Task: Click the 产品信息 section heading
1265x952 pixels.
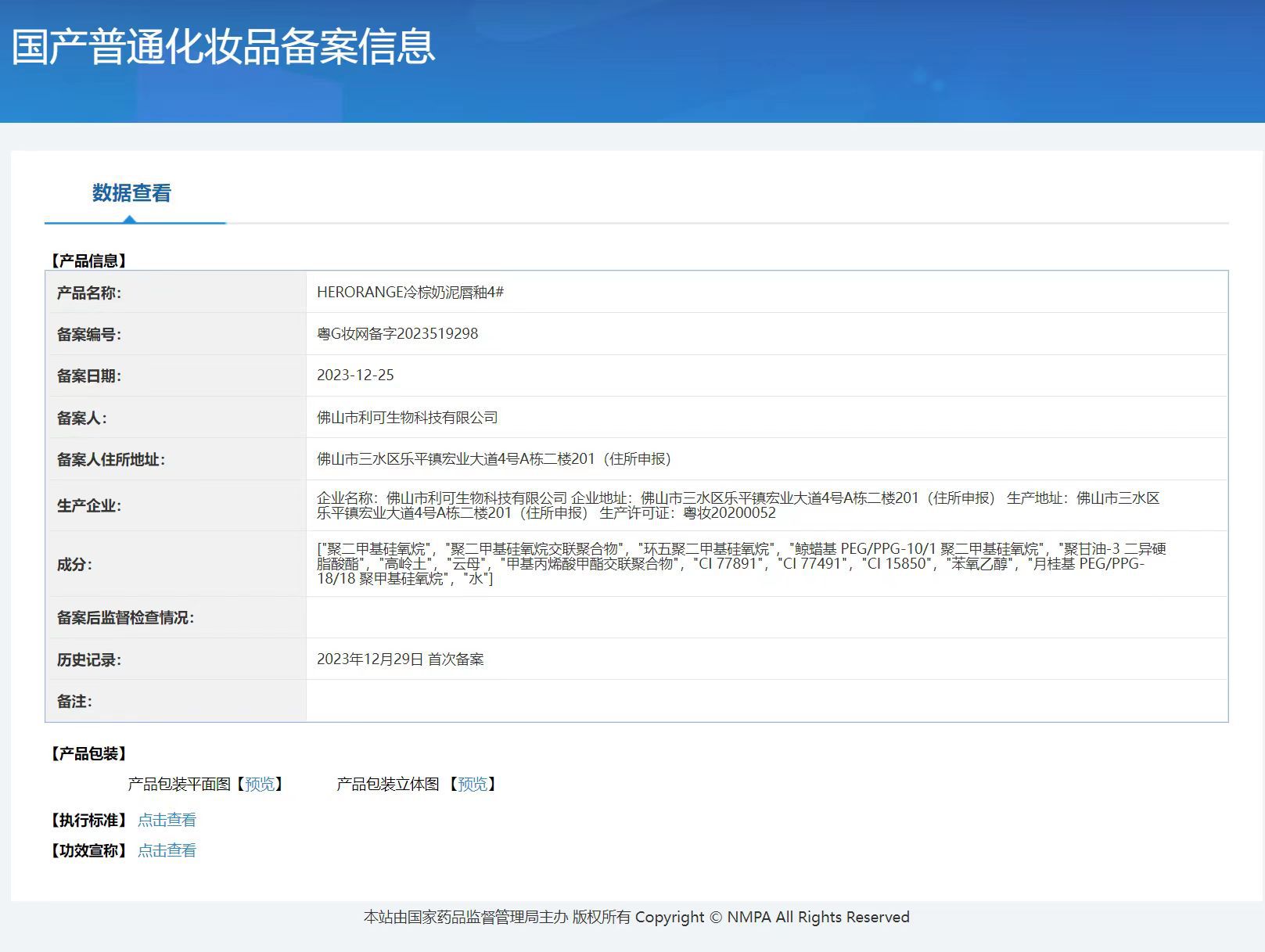Action: click(x=89, y=260)
